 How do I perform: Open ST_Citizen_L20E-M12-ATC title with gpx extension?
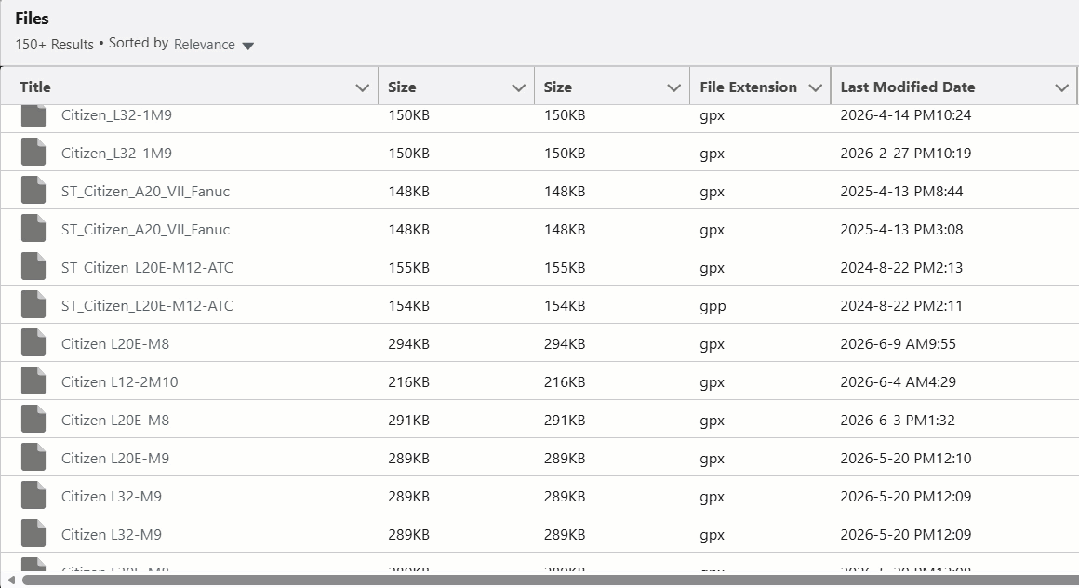click(x=147, y=267)
